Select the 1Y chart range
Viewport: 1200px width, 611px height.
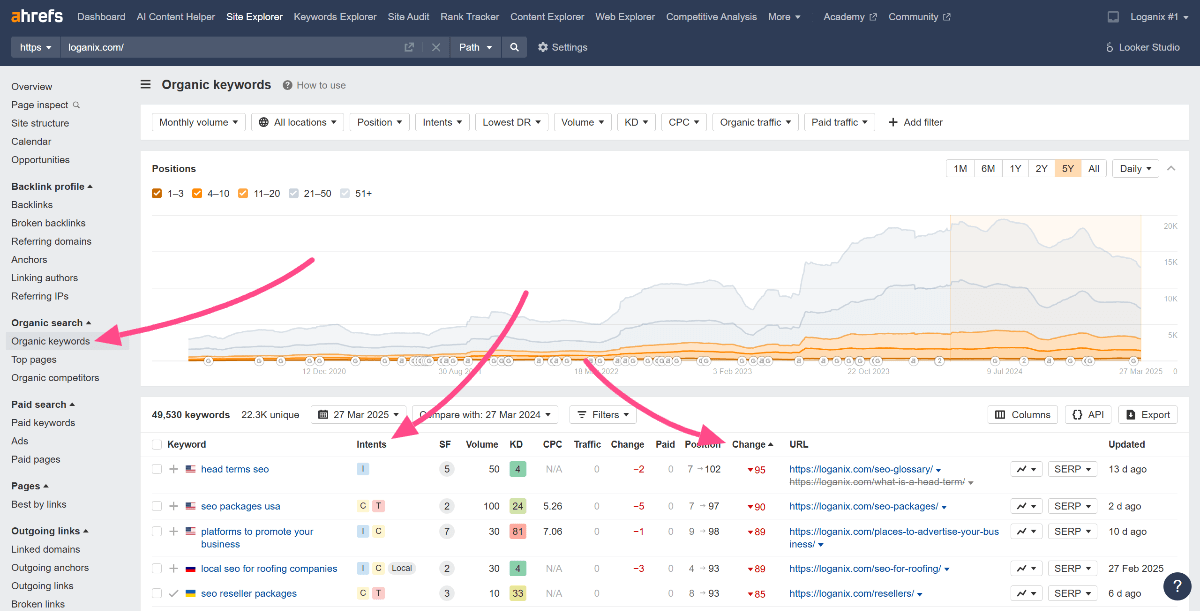click(x=1015, y=168)
